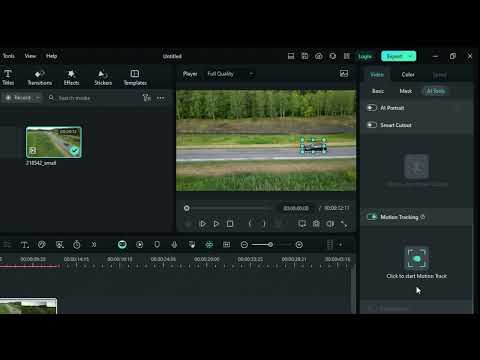Take a snapshot with camera icon
This screenshot has height=360, width=480.
316,224
